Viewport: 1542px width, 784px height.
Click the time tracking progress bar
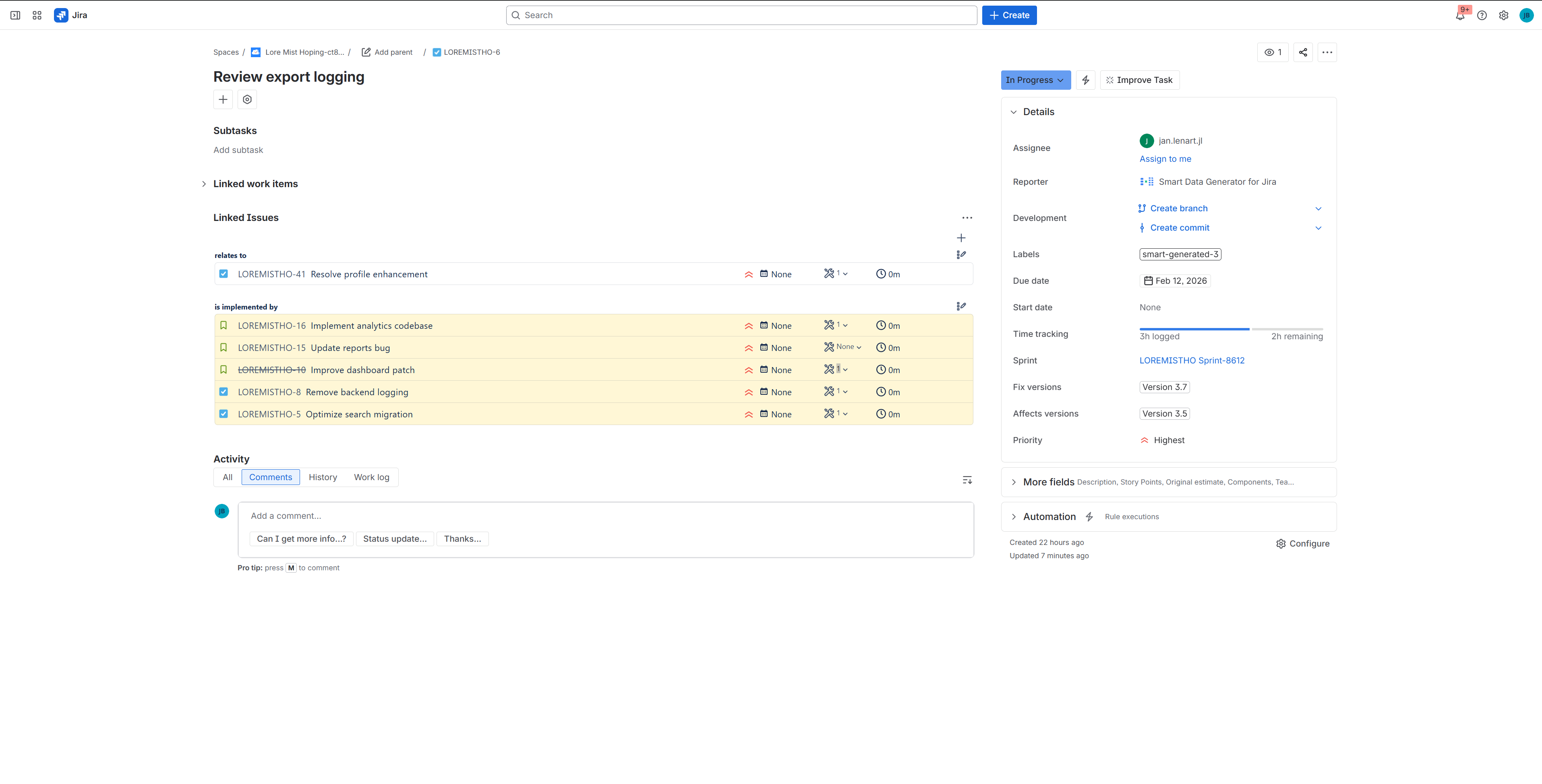(1231, 329)
